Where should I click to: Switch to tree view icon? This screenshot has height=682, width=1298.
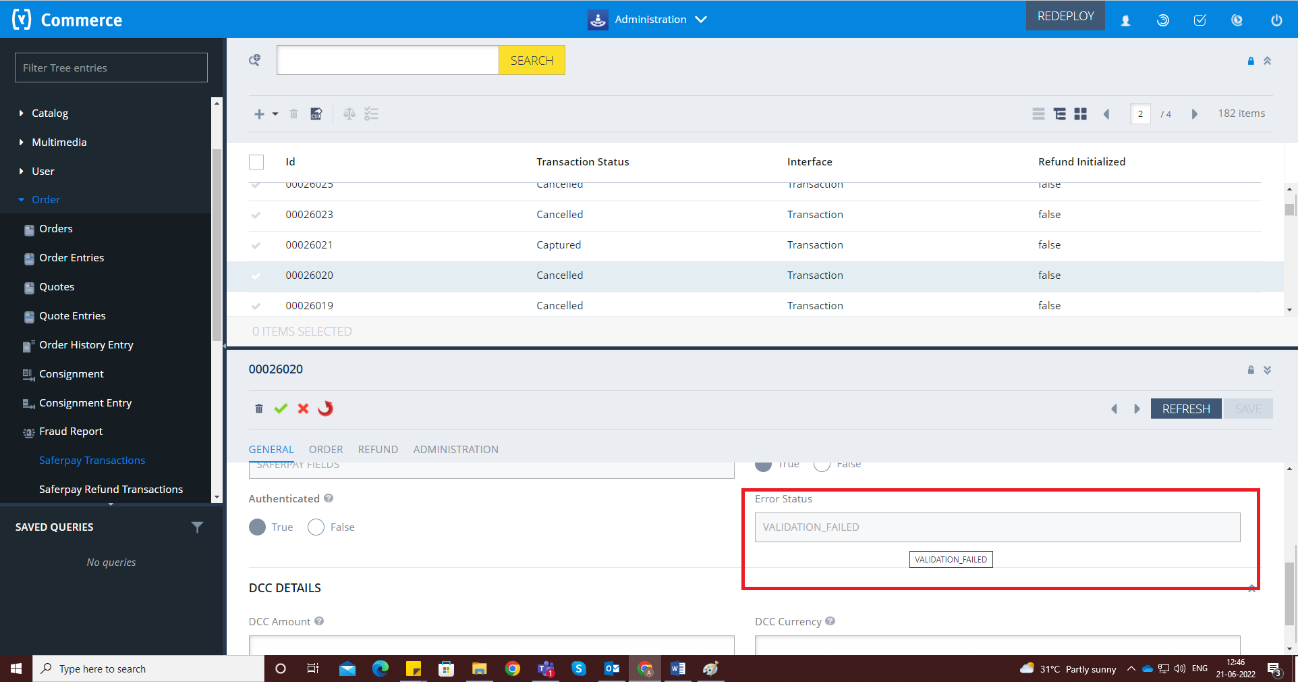[1059, 114]
